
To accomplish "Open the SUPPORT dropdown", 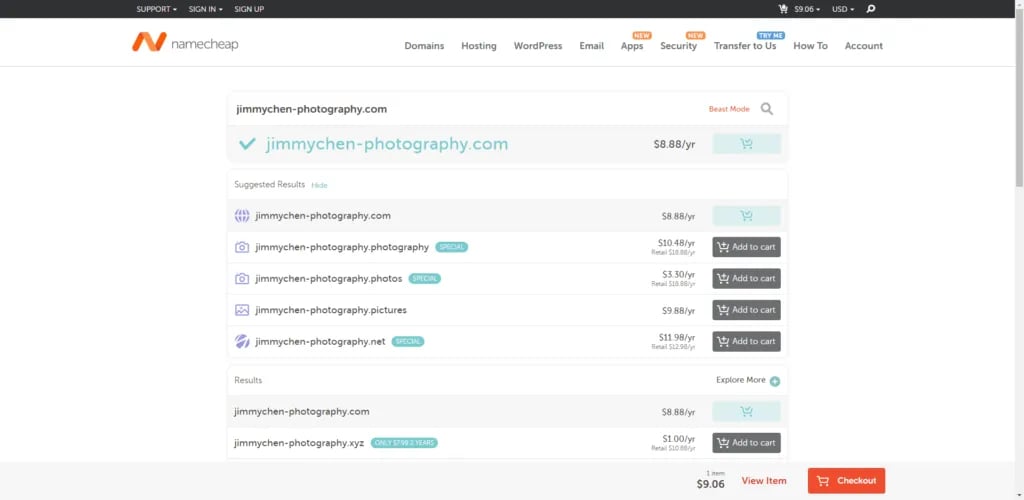I will click(x=156, y=9).
